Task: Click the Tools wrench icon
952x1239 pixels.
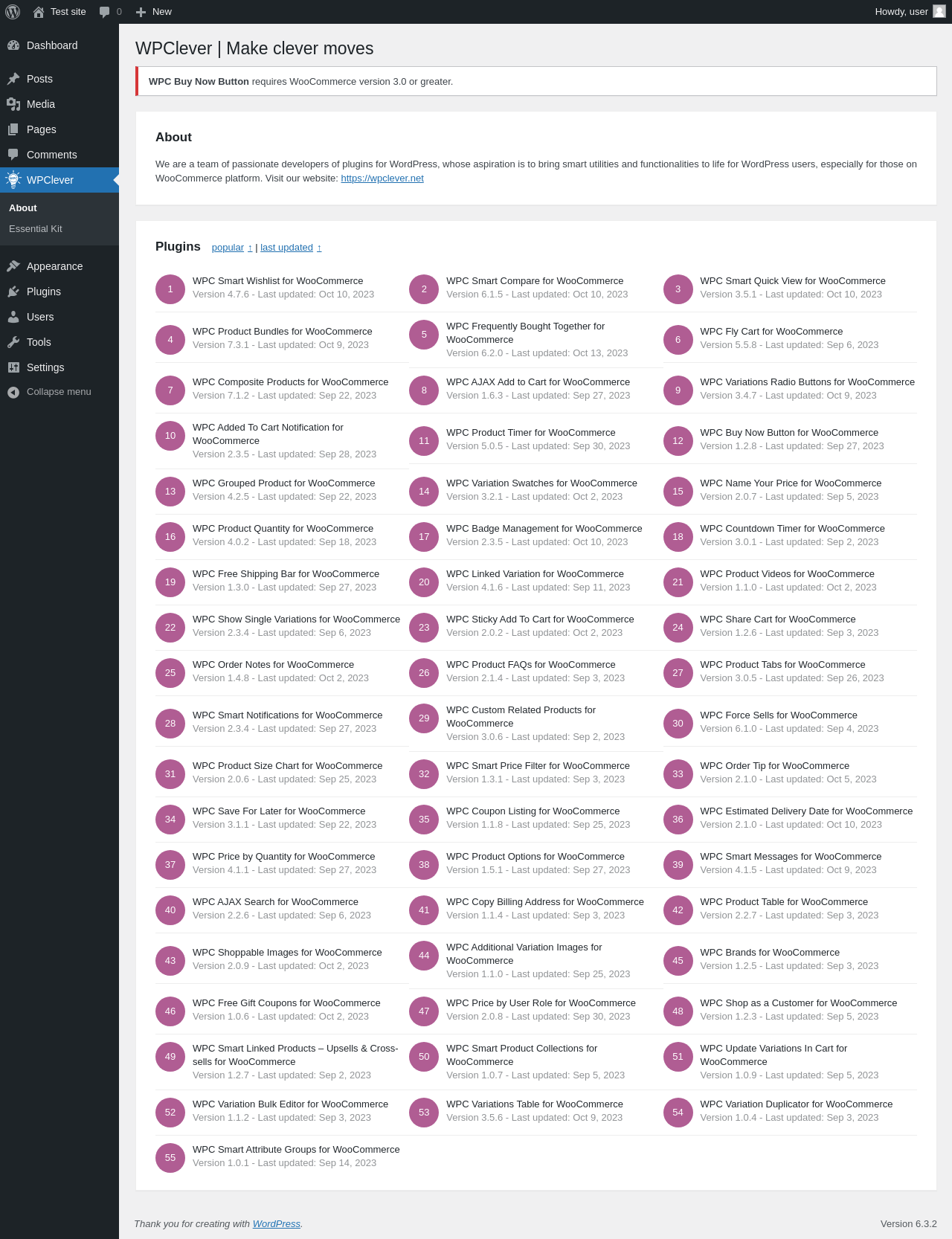Action: coord(13,342)
